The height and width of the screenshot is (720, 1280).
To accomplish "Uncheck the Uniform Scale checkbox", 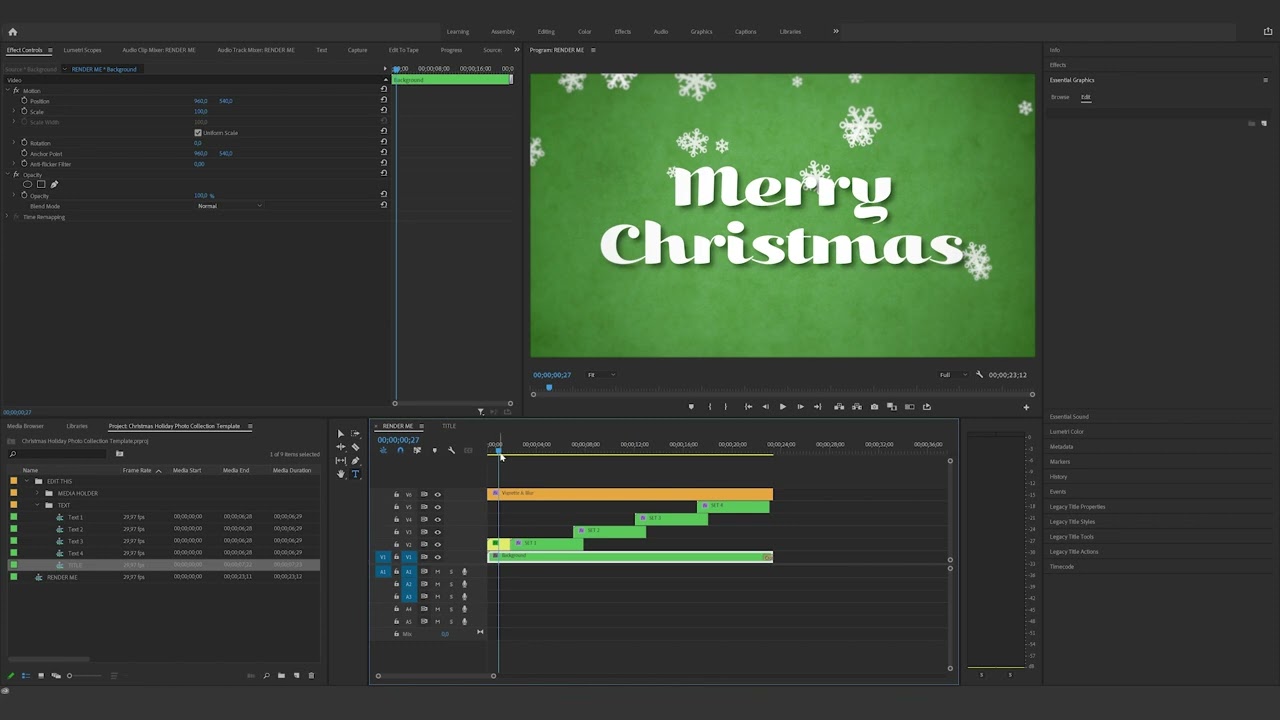I will pyautogui.click(x=198, y=133).
